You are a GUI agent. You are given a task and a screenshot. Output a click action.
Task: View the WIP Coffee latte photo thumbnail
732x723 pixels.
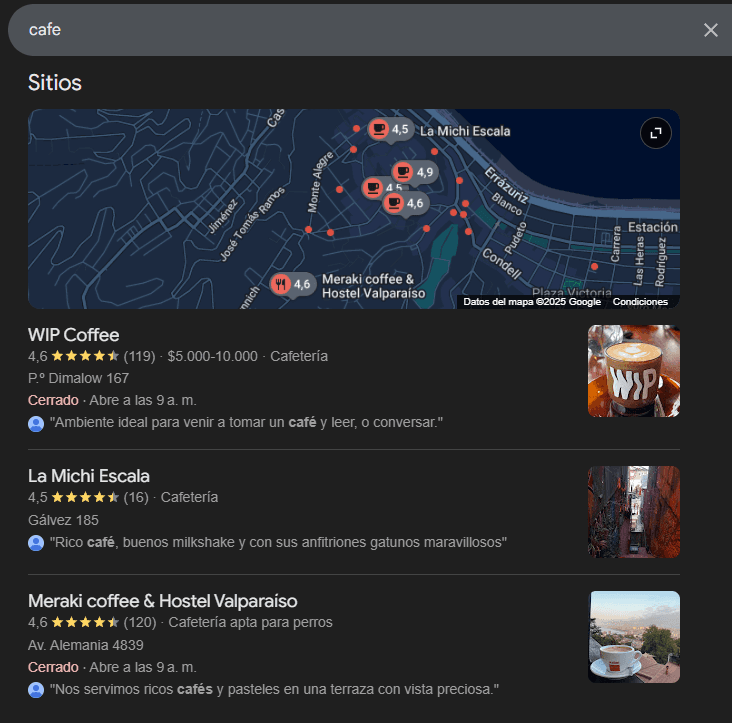click(633, 371)
